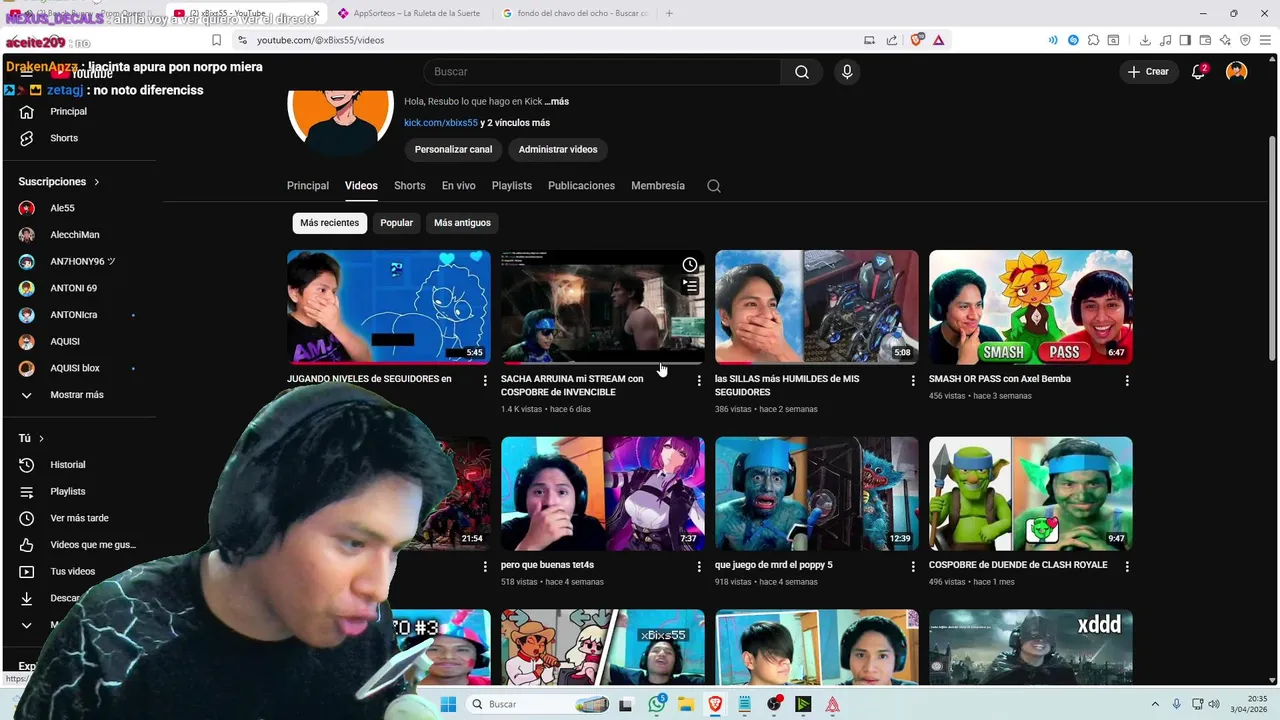1280x720 pixels.
Task: Open the account avatar menu
Action: [x=1237, y=72]
